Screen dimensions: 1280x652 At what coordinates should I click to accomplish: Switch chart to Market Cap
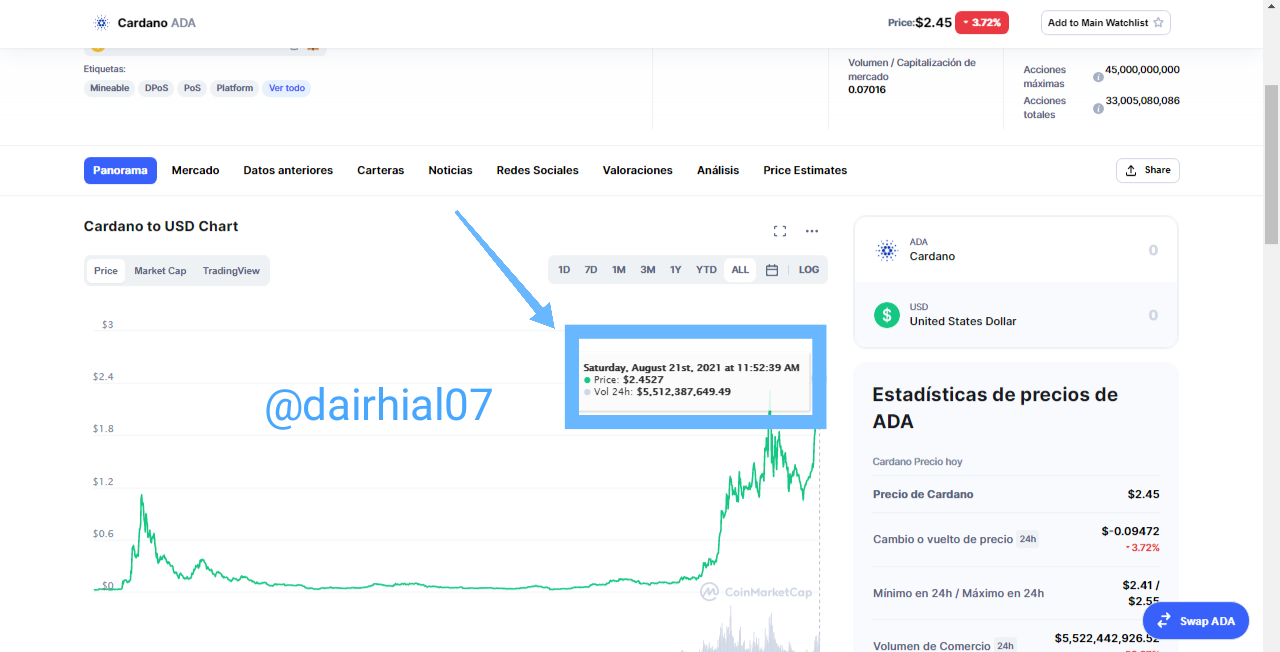coord(160,271)
